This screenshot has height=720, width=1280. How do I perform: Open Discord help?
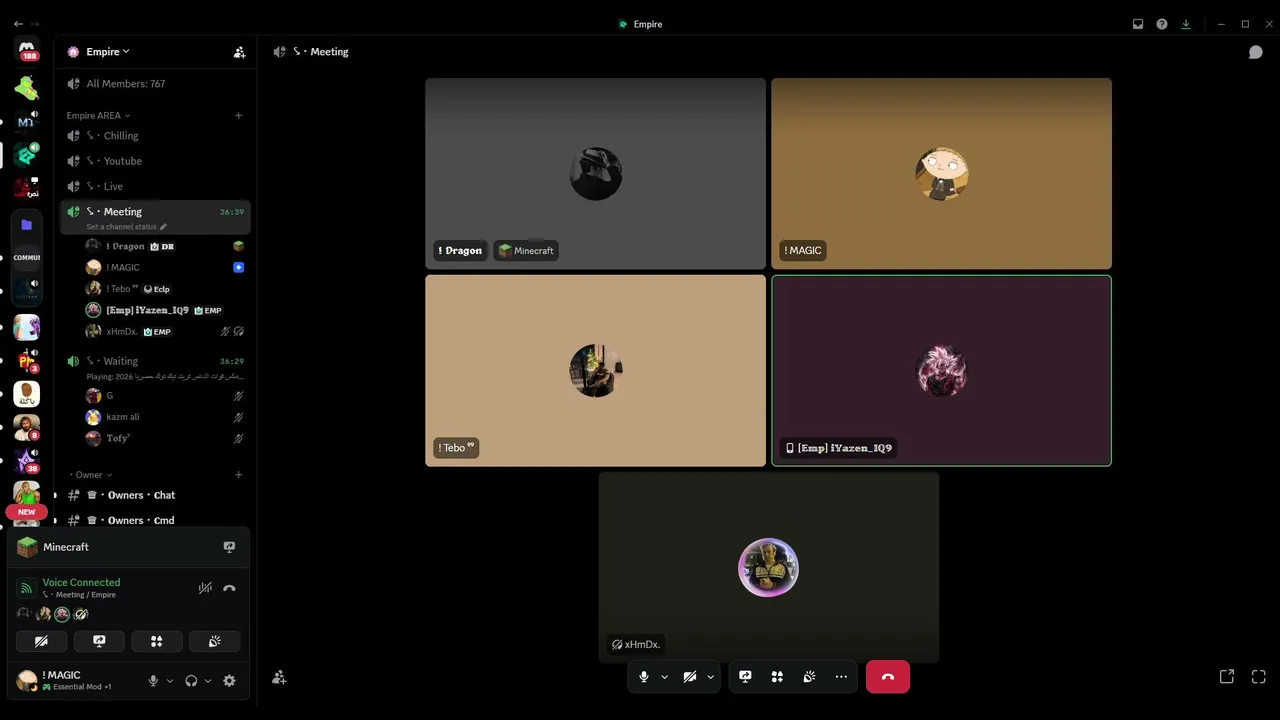point(1162,24)
